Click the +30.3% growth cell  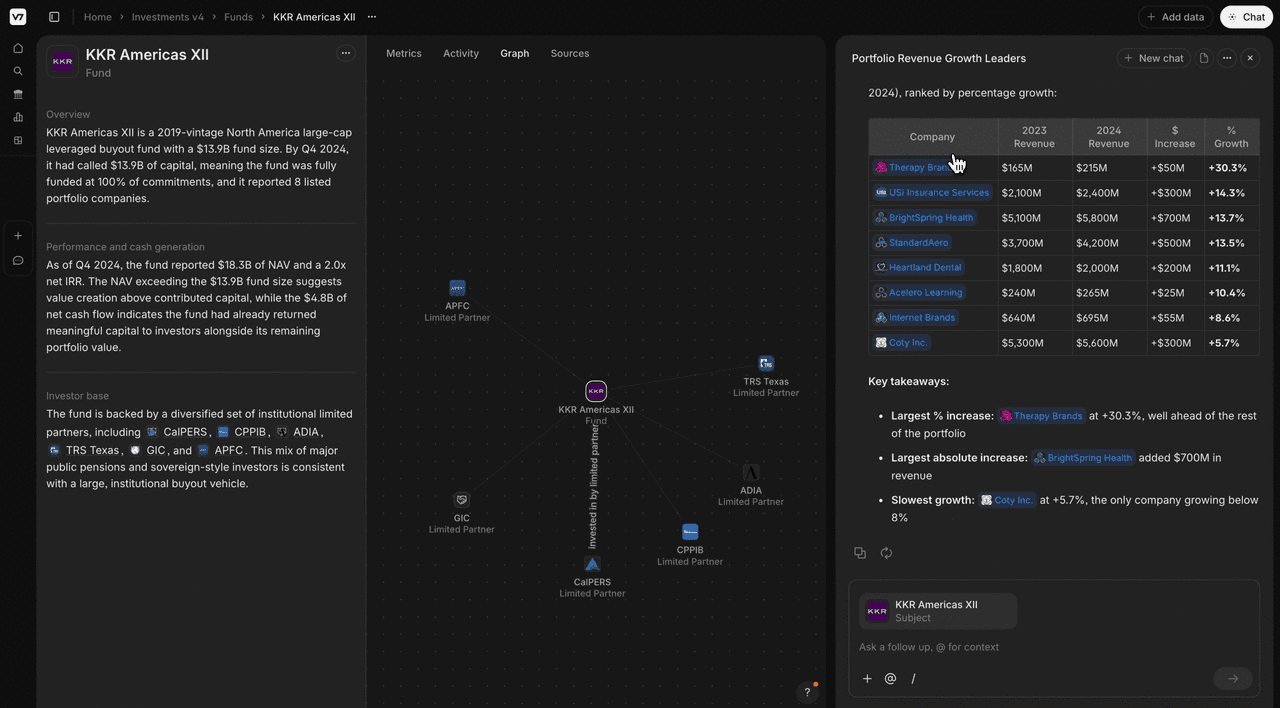(x=1232, y=168)
